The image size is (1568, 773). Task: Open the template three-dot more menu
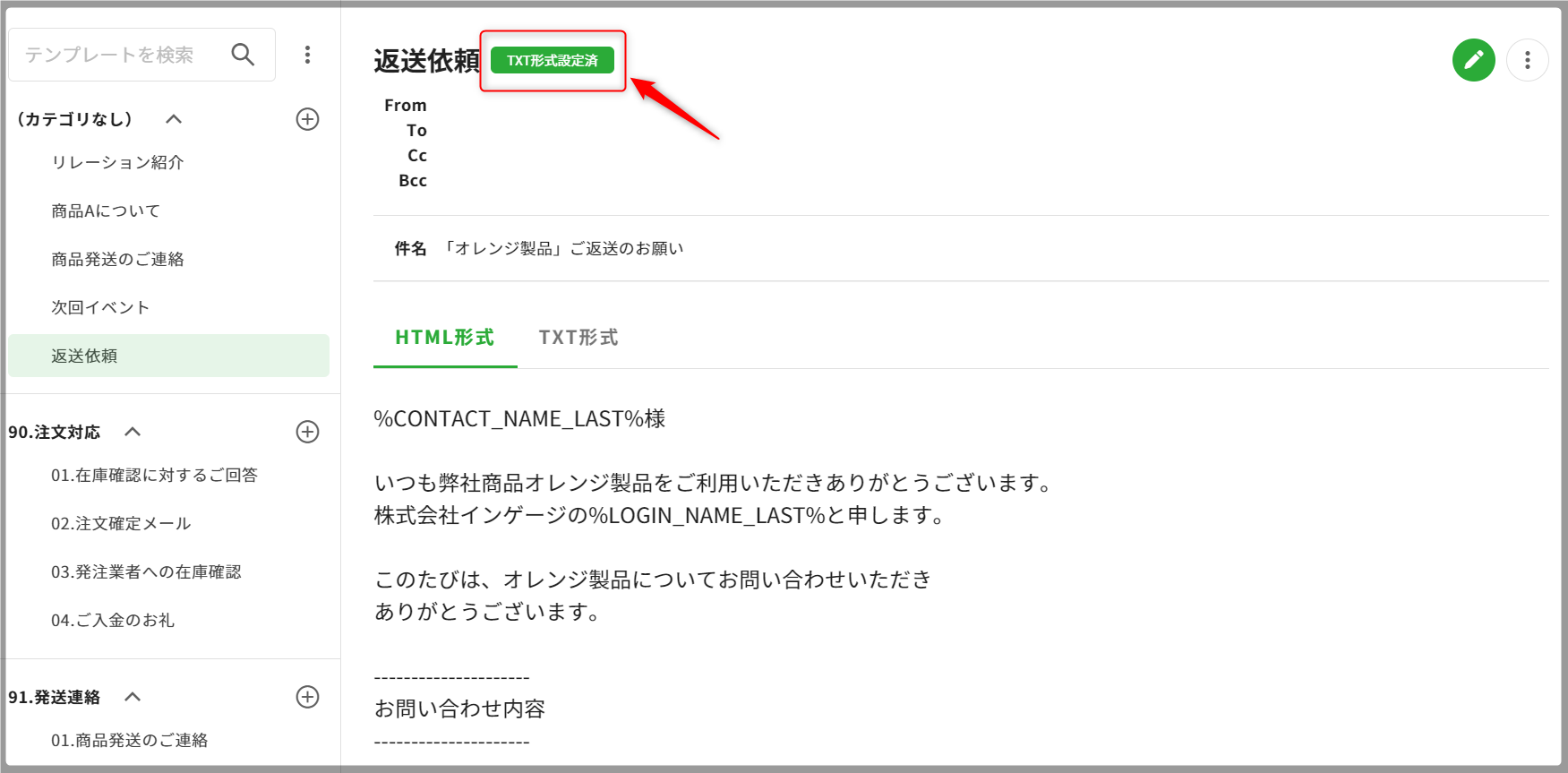[x=1527, y=60]
